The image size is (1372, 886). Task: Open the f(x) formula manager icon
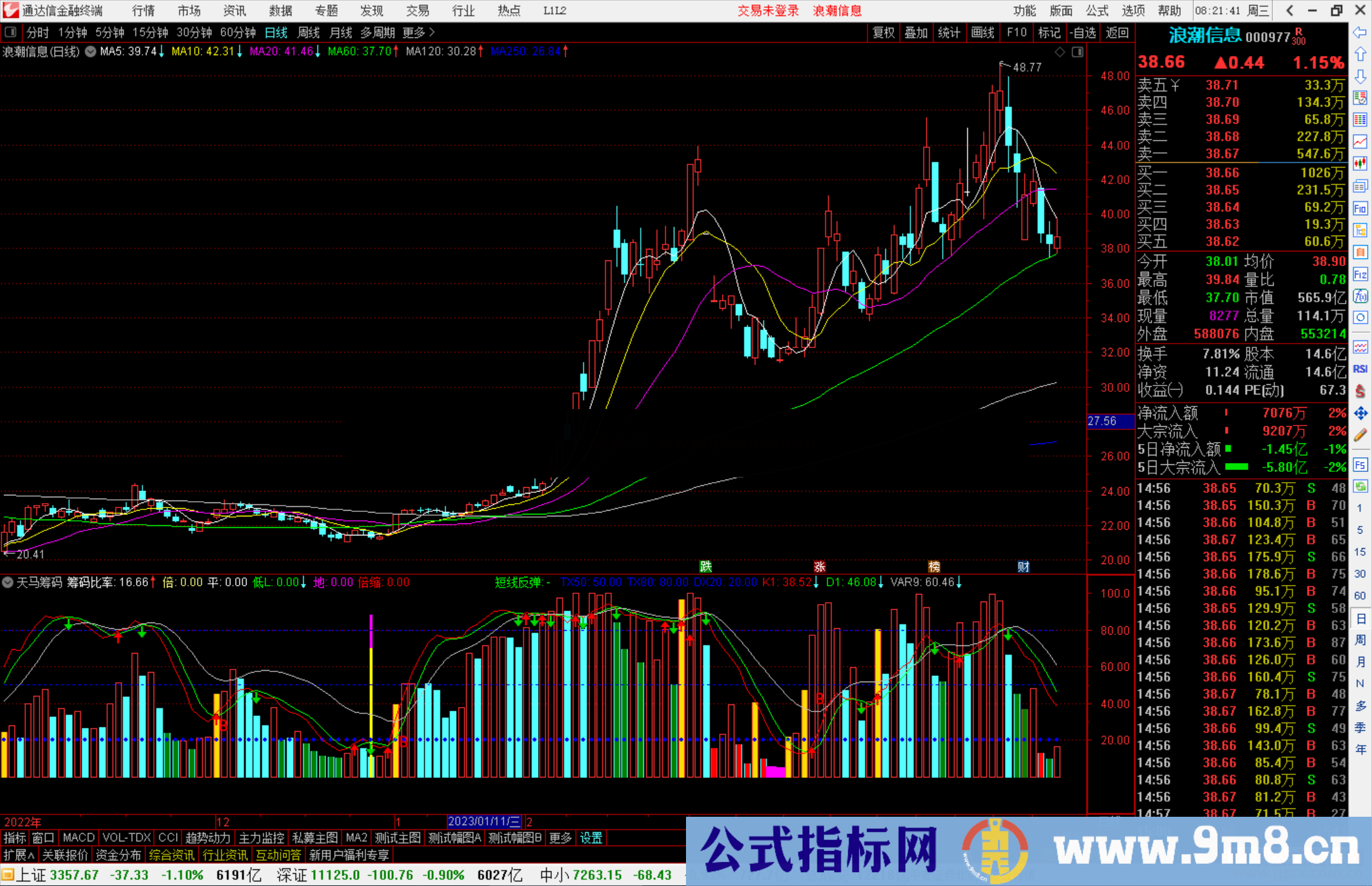point(1360,296)
